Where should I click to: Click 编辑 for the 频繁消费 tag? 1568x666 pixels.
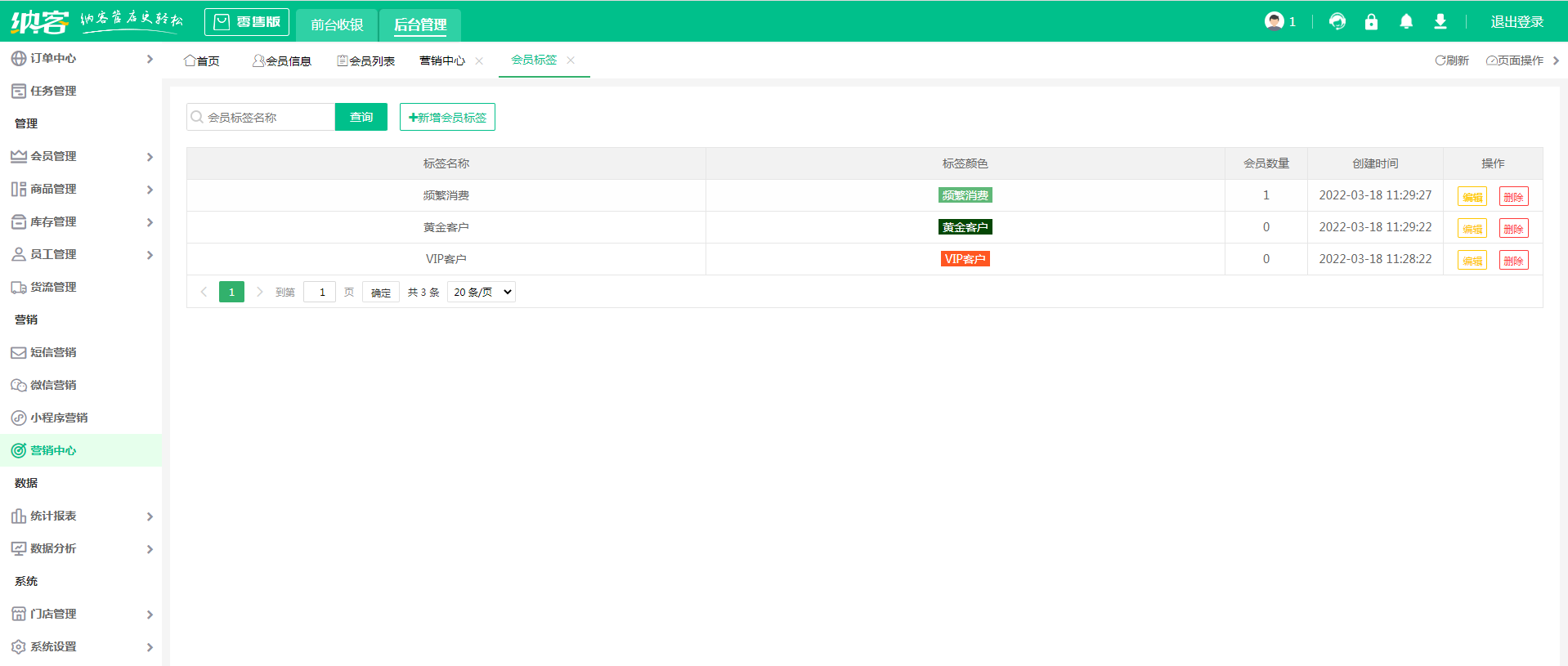tap(1472, 197)
